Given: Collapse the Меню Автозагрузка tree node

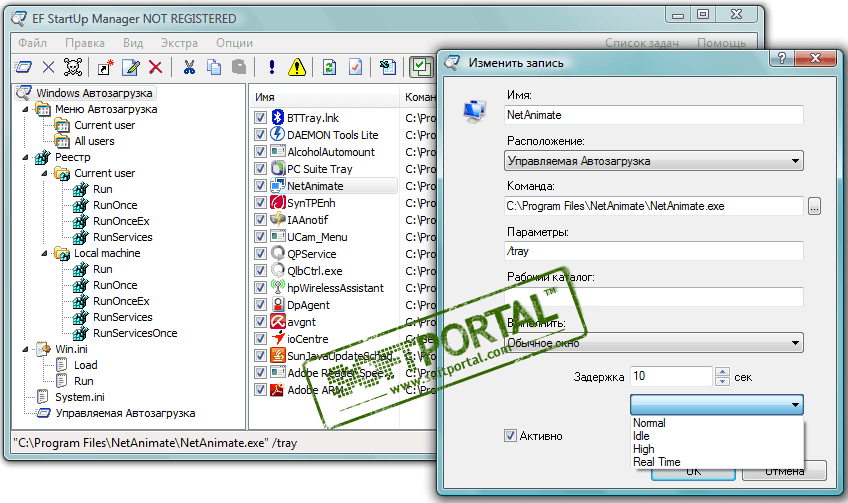Looking at the screenshot, I should [25, 109].
